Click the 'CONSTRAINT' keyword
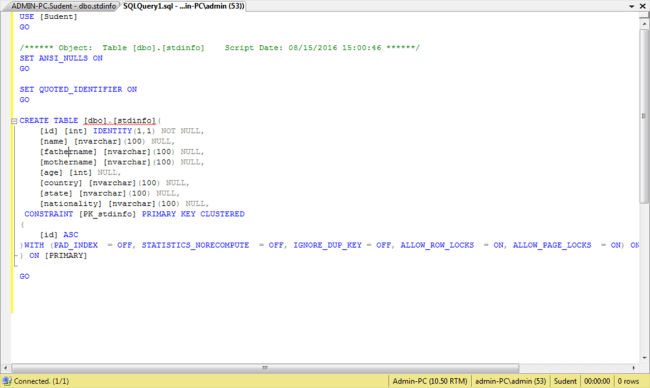This screenshot has width=650, height=388. (49, 214)
